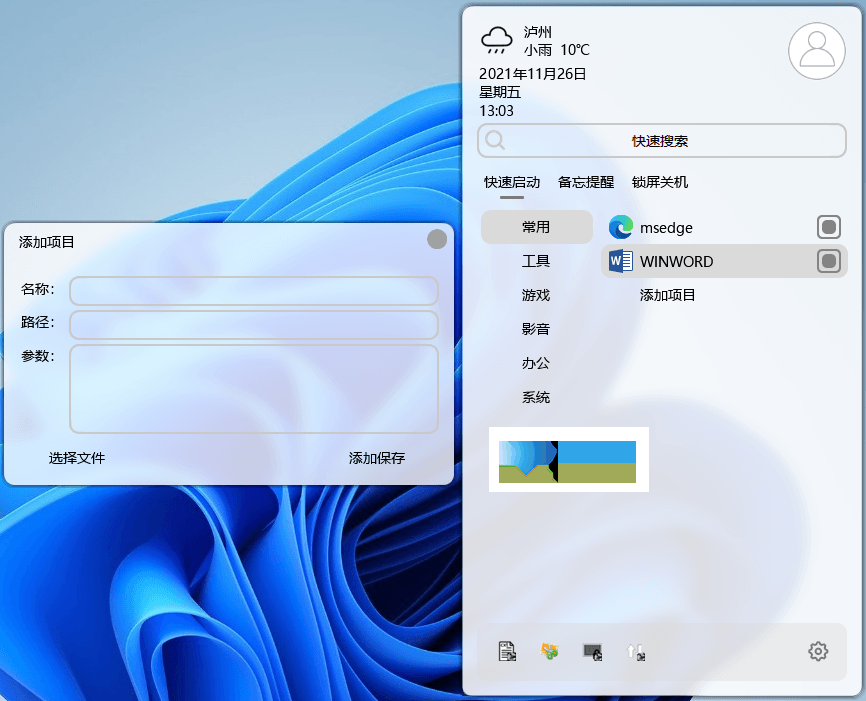Switch to the 备忘提醒 tab

pyautogui.click(x=586, y=182)
